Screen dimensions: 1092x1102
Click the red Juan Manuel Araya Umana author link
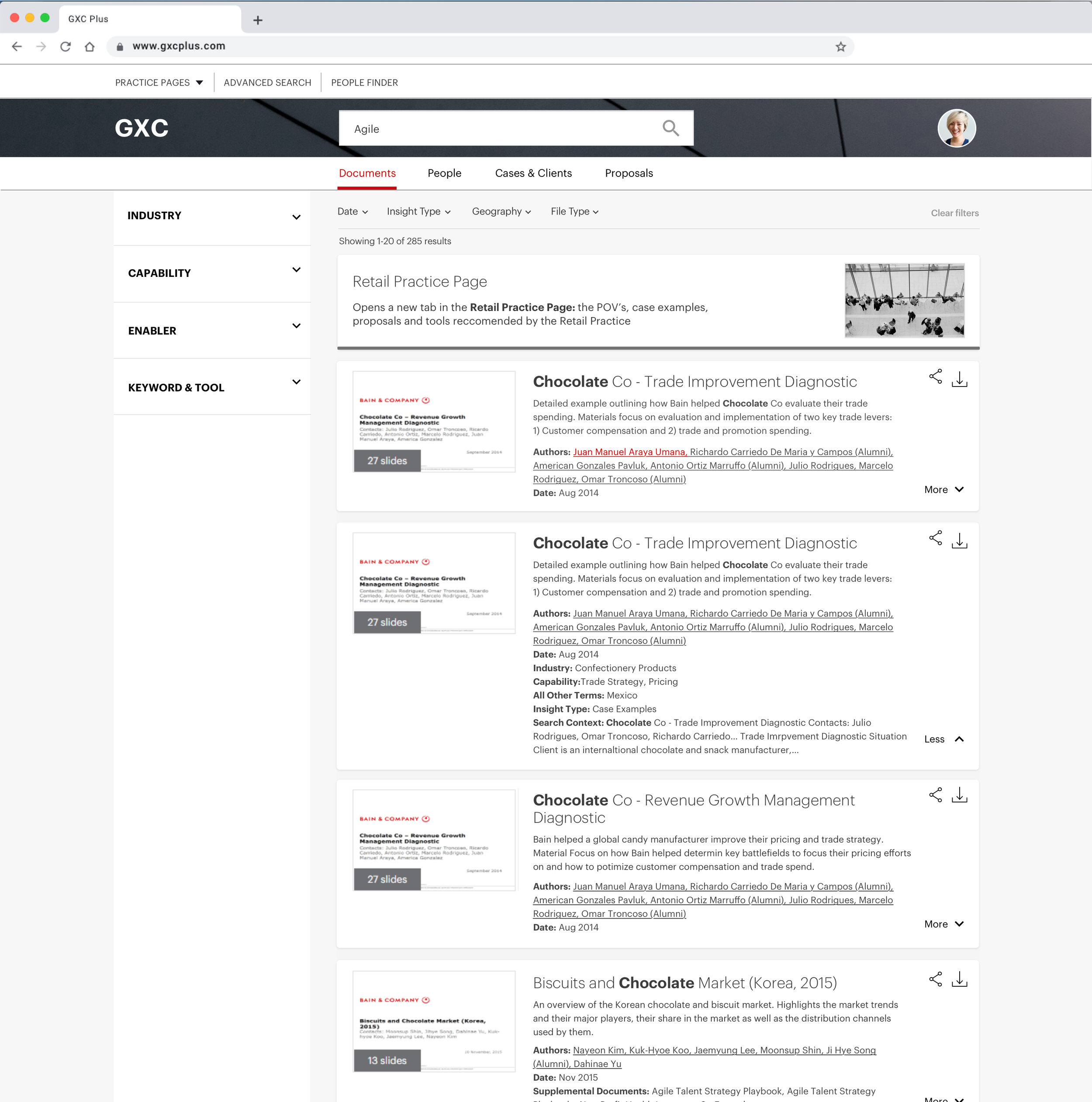click(630, 452)
